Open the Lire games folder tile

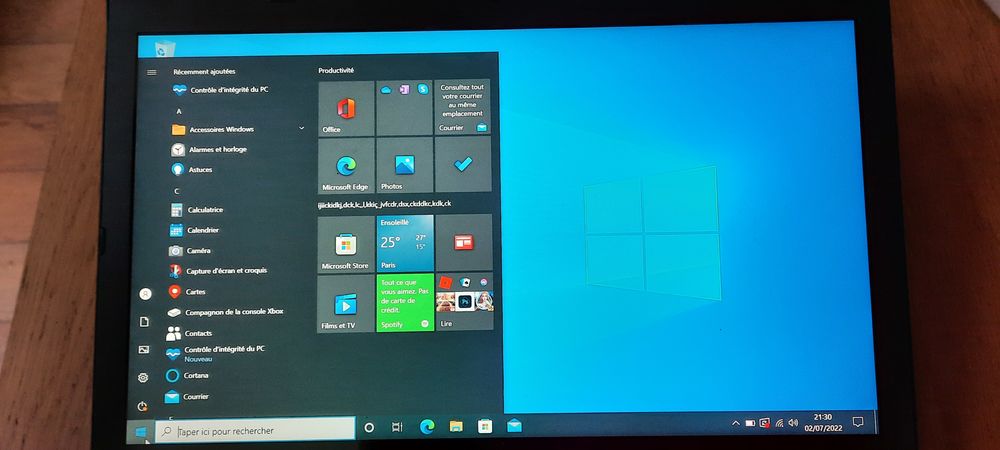tap(464, 302)
